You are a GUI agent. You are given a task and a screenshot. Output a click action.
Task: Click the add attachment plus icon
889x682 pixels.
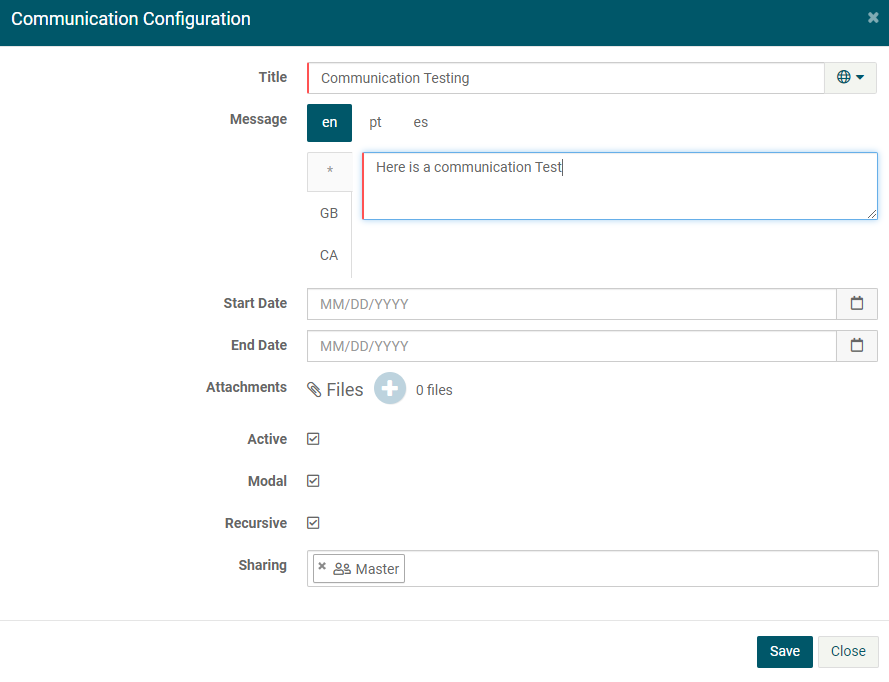coord(390,389)
